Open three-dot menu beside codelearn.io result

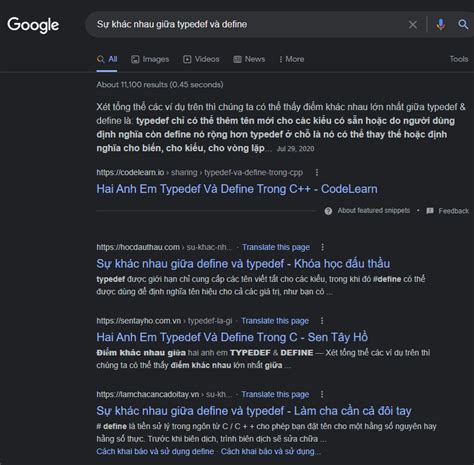[x=317, y=172]
